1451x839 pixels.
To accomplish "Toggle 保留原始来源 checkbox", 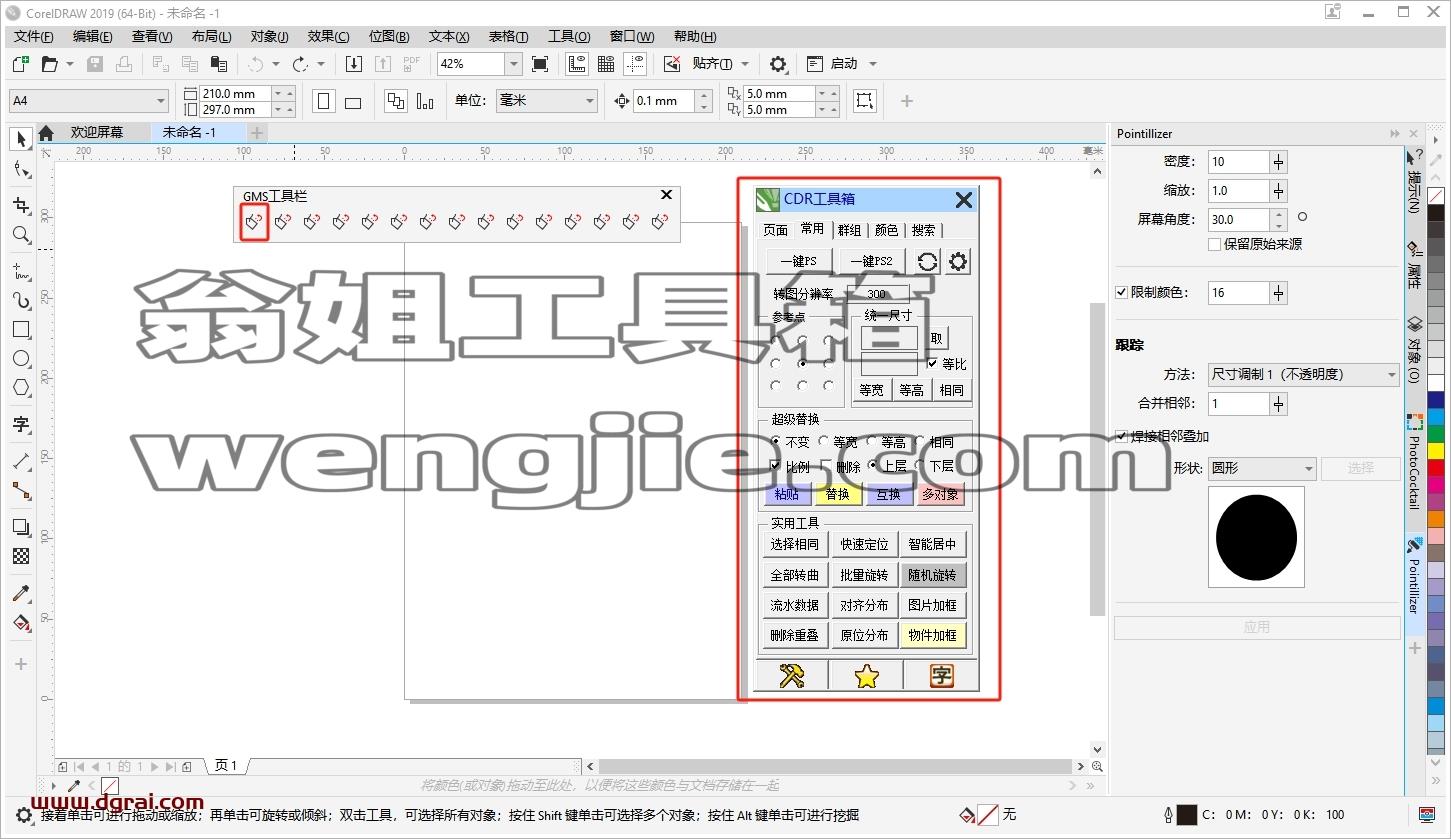I will pos(1214,244).
